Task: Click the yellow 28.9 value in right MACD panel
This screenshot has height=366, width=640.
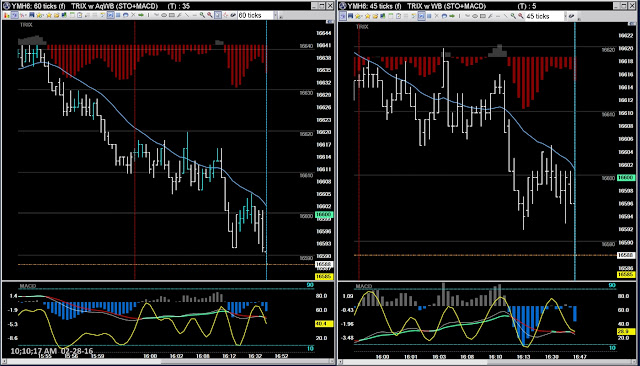Action: click(x=625, y=332)
